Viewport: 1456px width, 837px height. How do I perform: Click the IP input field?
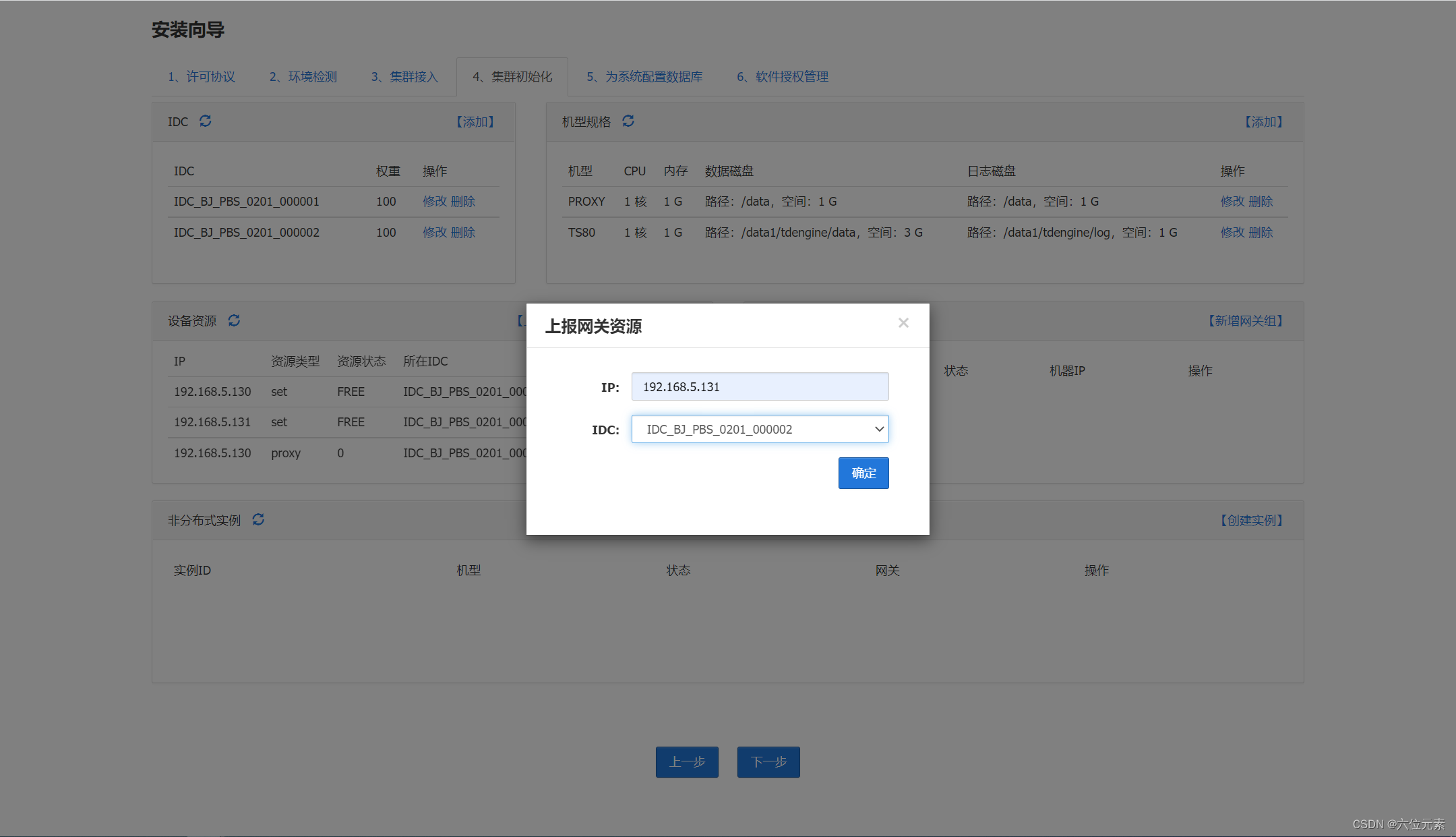click(x=760, y=386)
